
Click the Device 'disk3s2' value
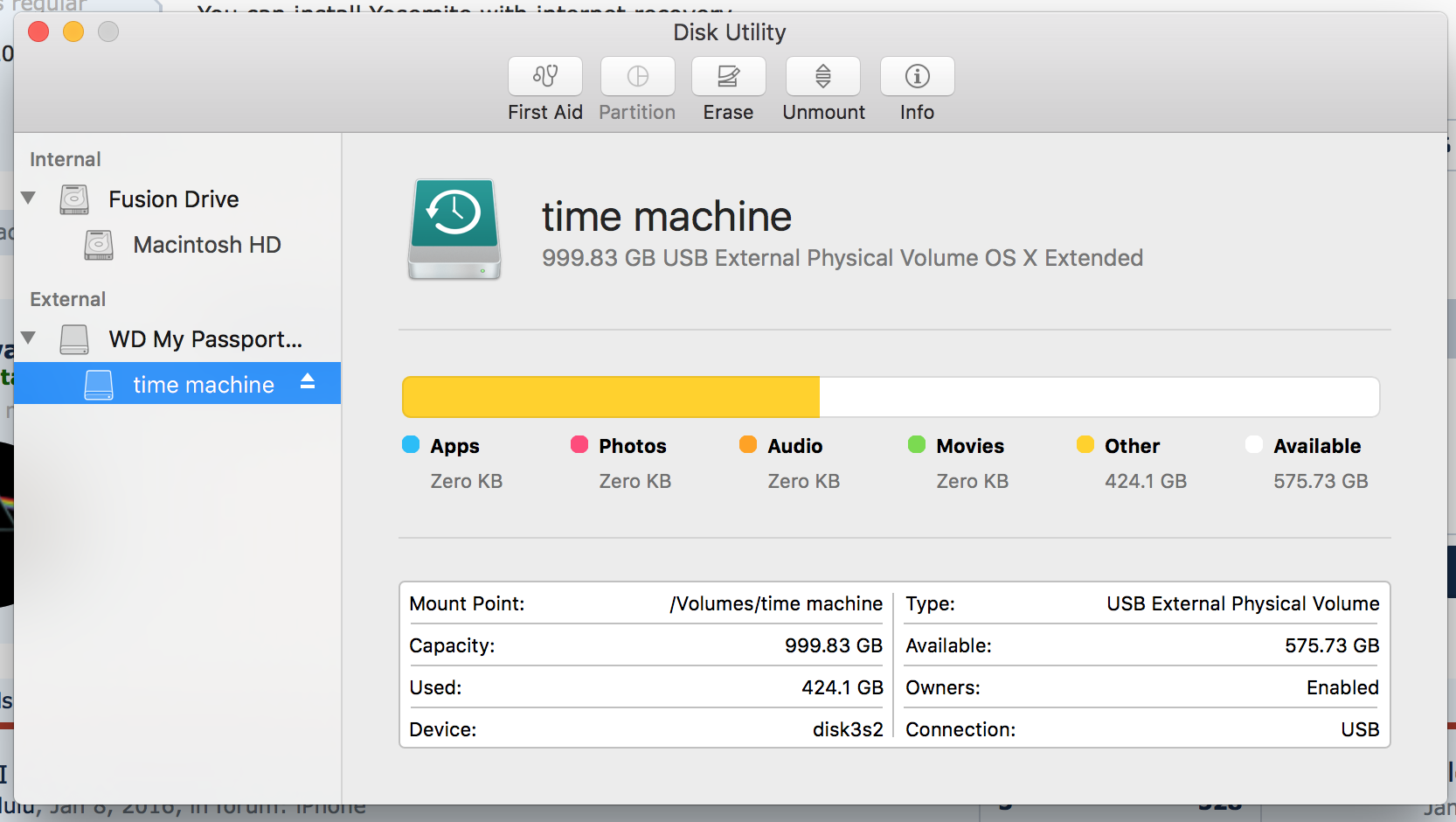pos(848,729)
